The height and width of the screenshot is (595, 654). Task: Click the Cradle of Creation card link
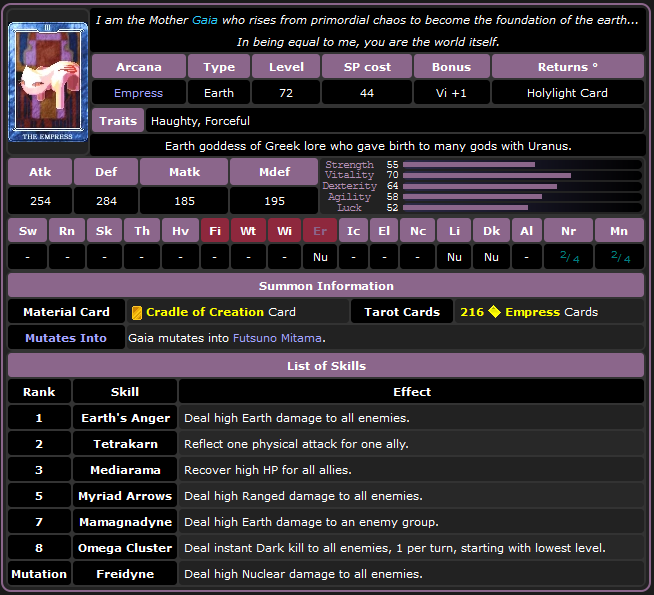(x=205, y=312)
